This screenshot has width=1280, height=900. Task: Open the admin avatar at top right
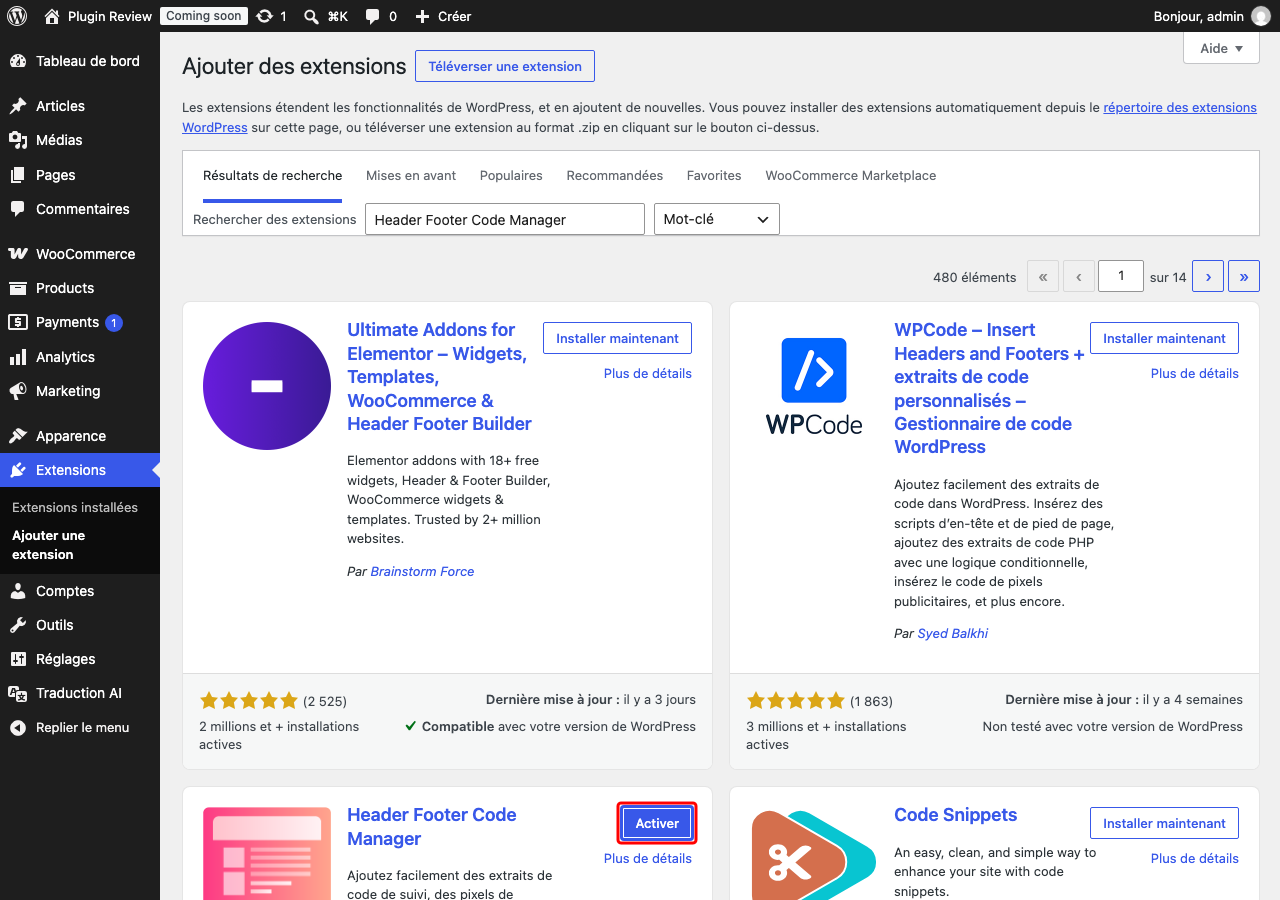[1260, 16]
